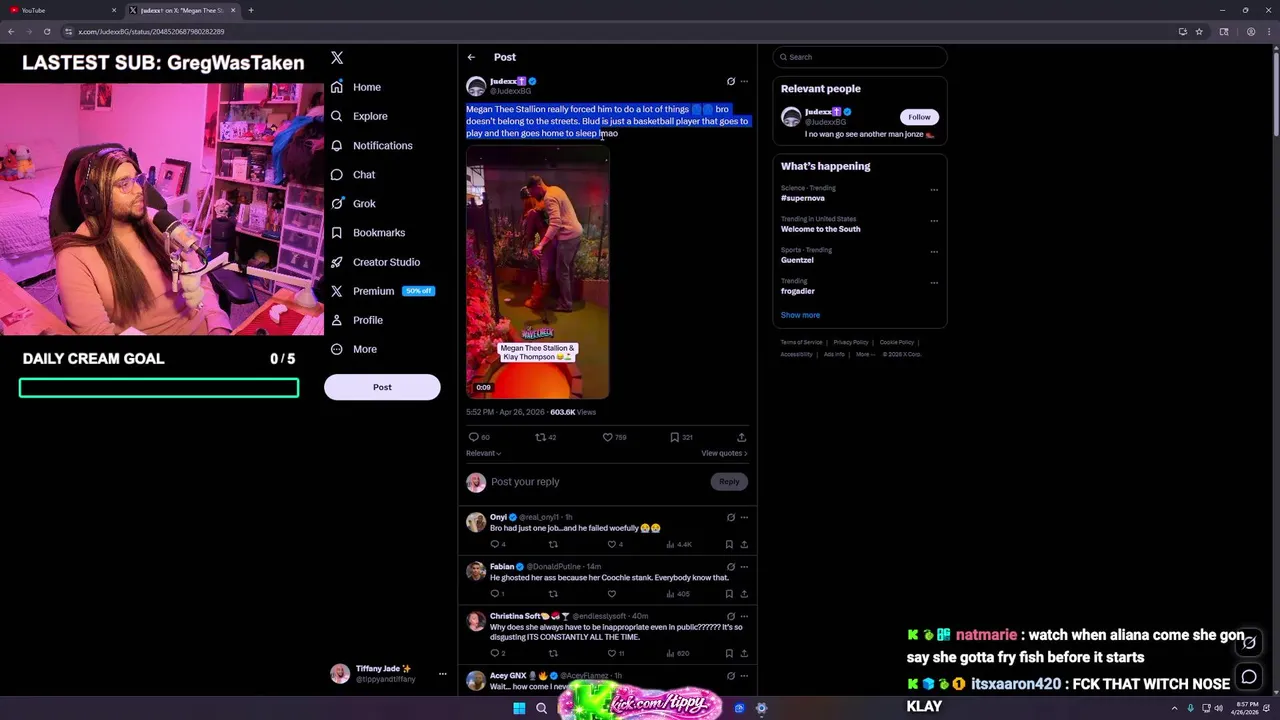Like Christina Soft's reply

point(615,653)
